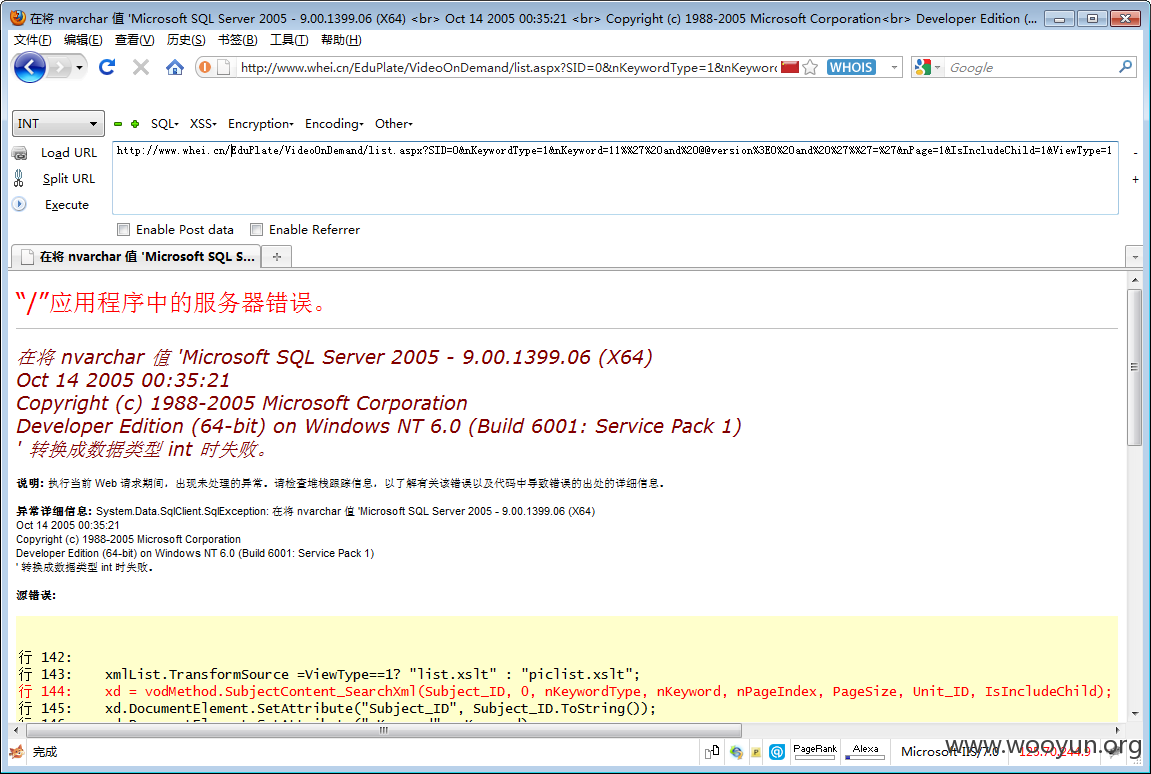Image resolution: width=1151 pixels, height=774 pixels.
Task: Click the WHOIS button in address bar
Action: click(x=852, y=68)
